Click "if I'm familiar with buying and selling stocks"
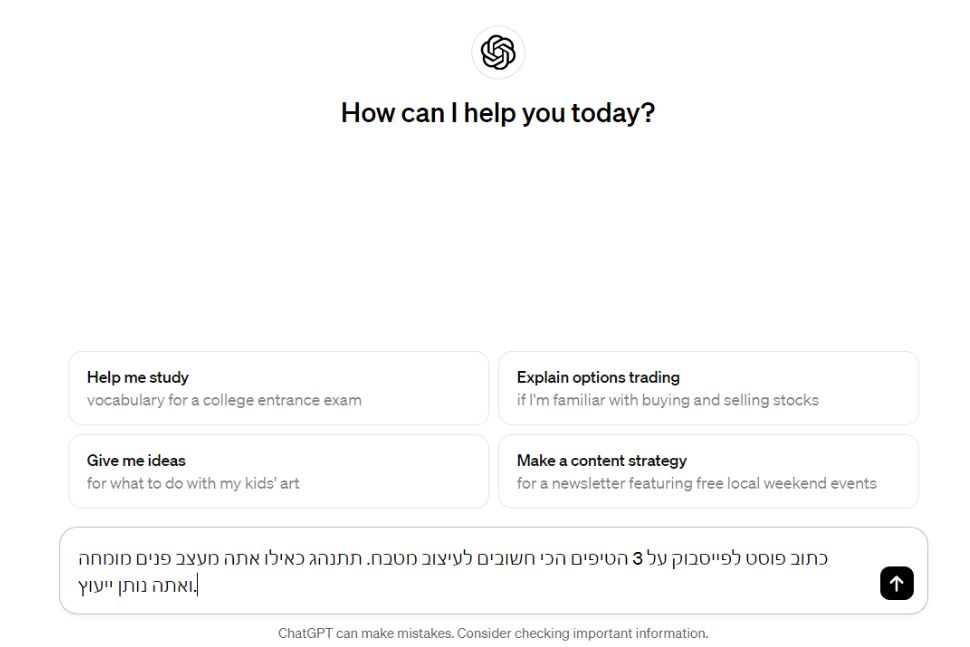The height and width of the screenshot is (647, 970). point(667,400)
